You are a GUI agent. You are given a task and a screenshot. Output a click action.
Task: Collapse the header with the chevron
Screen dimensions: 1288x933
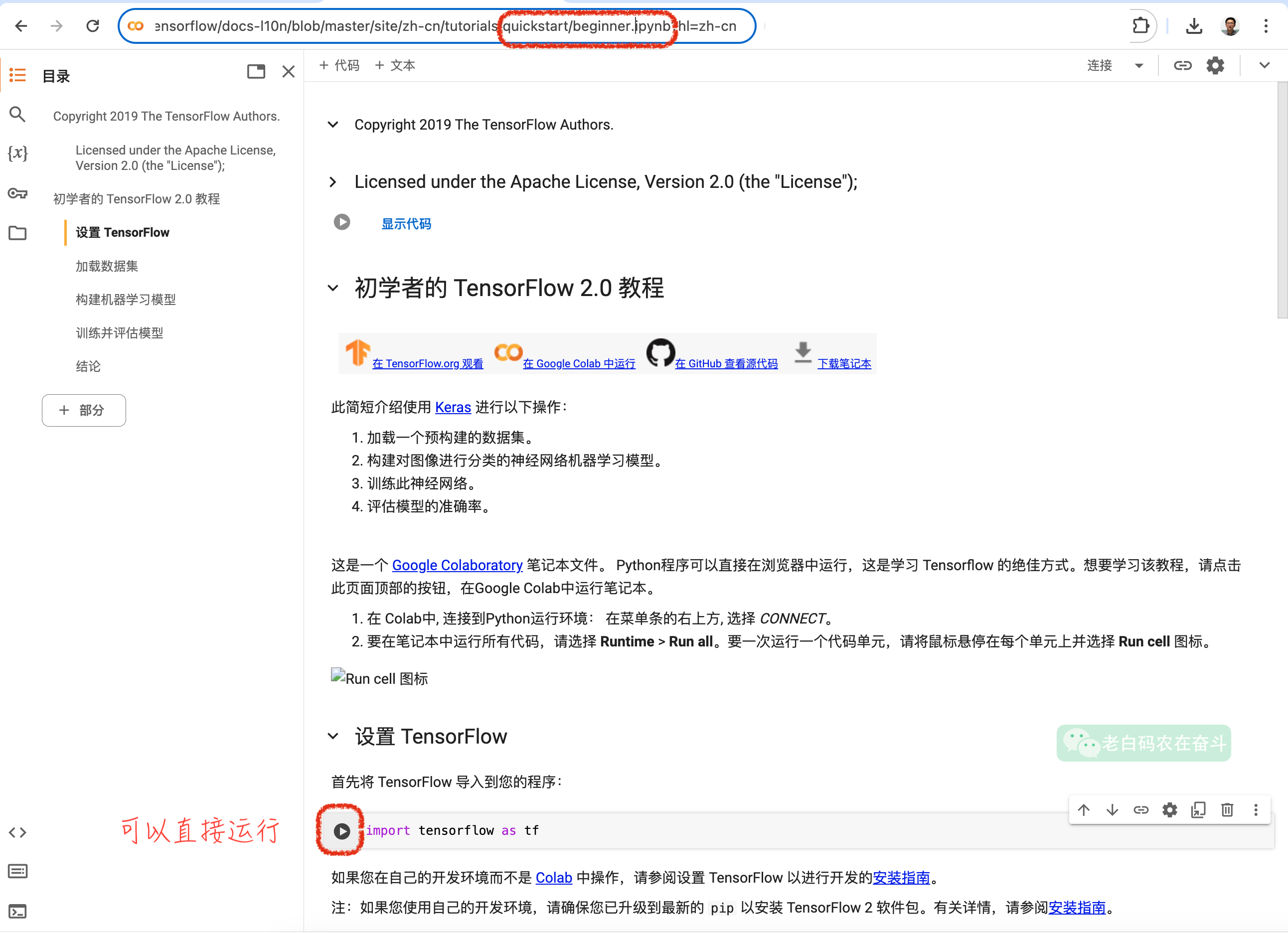point(1264,65)
